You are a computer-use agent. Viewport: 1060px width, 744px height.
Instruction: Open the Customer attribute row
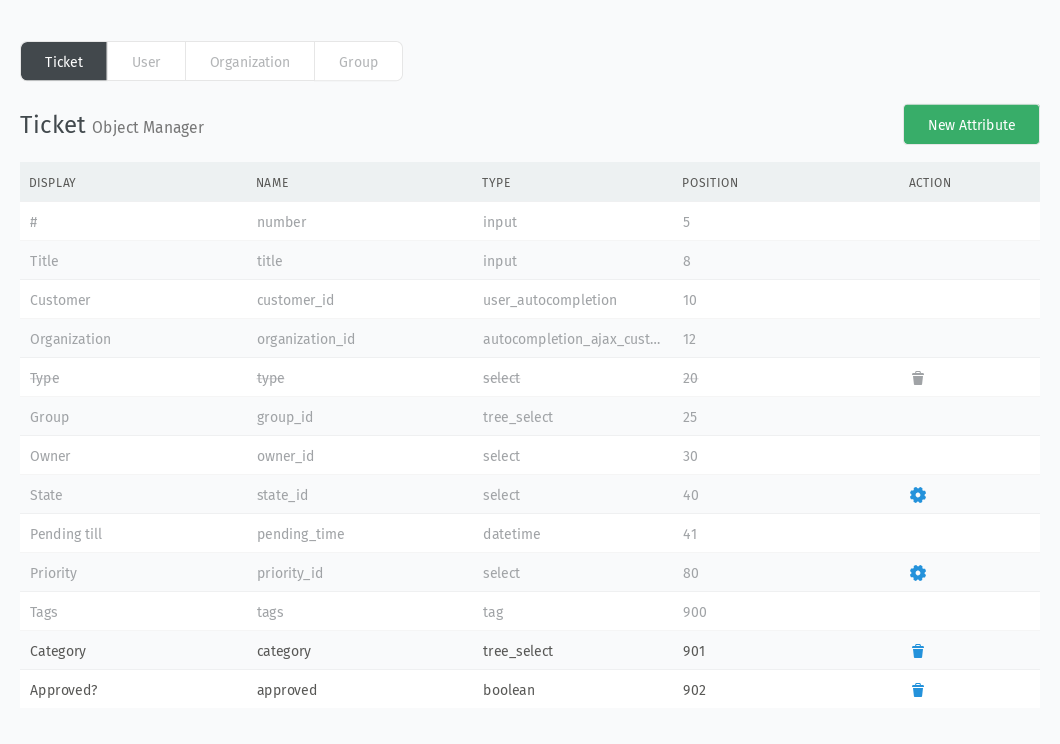click(530, 300)
